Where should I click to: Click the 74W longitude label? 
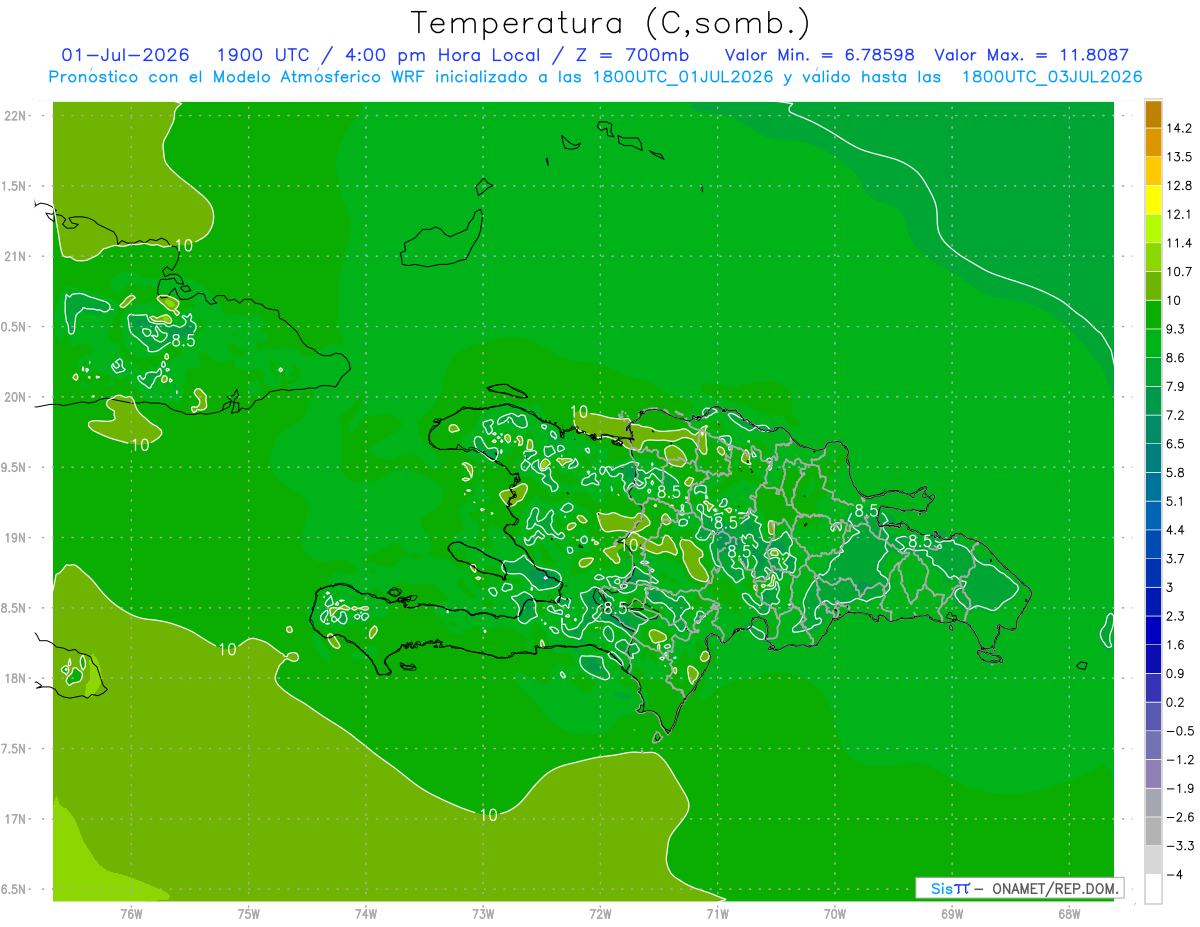(x=366, y=913)
